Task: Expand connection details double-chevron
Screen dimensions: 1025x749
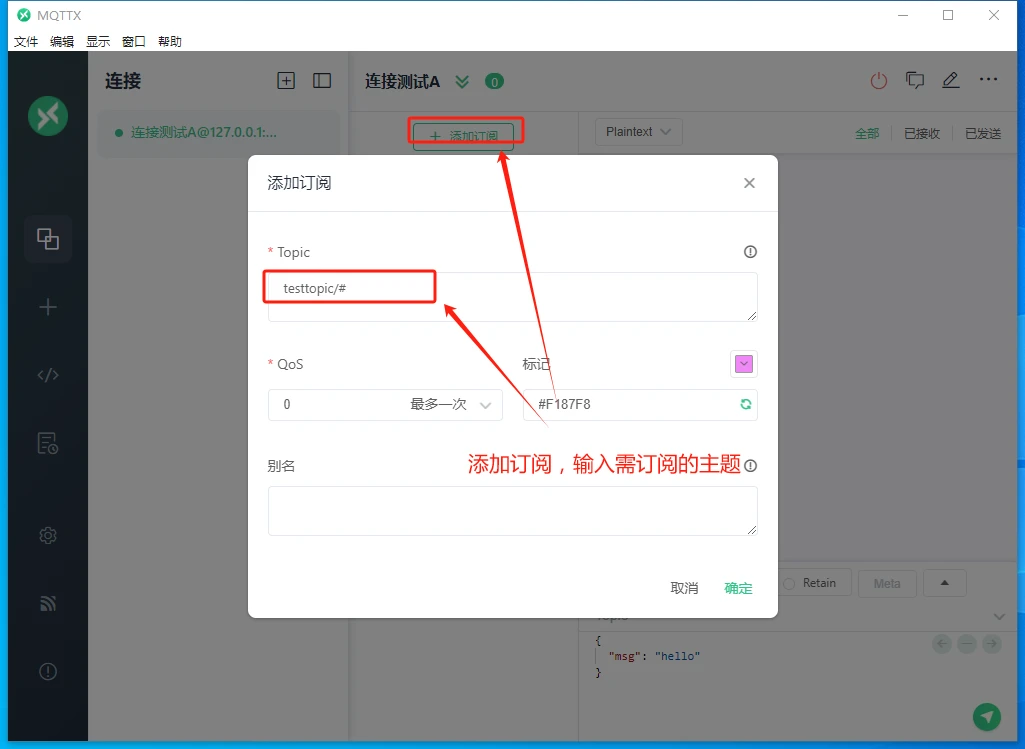Action: point(462,82)
